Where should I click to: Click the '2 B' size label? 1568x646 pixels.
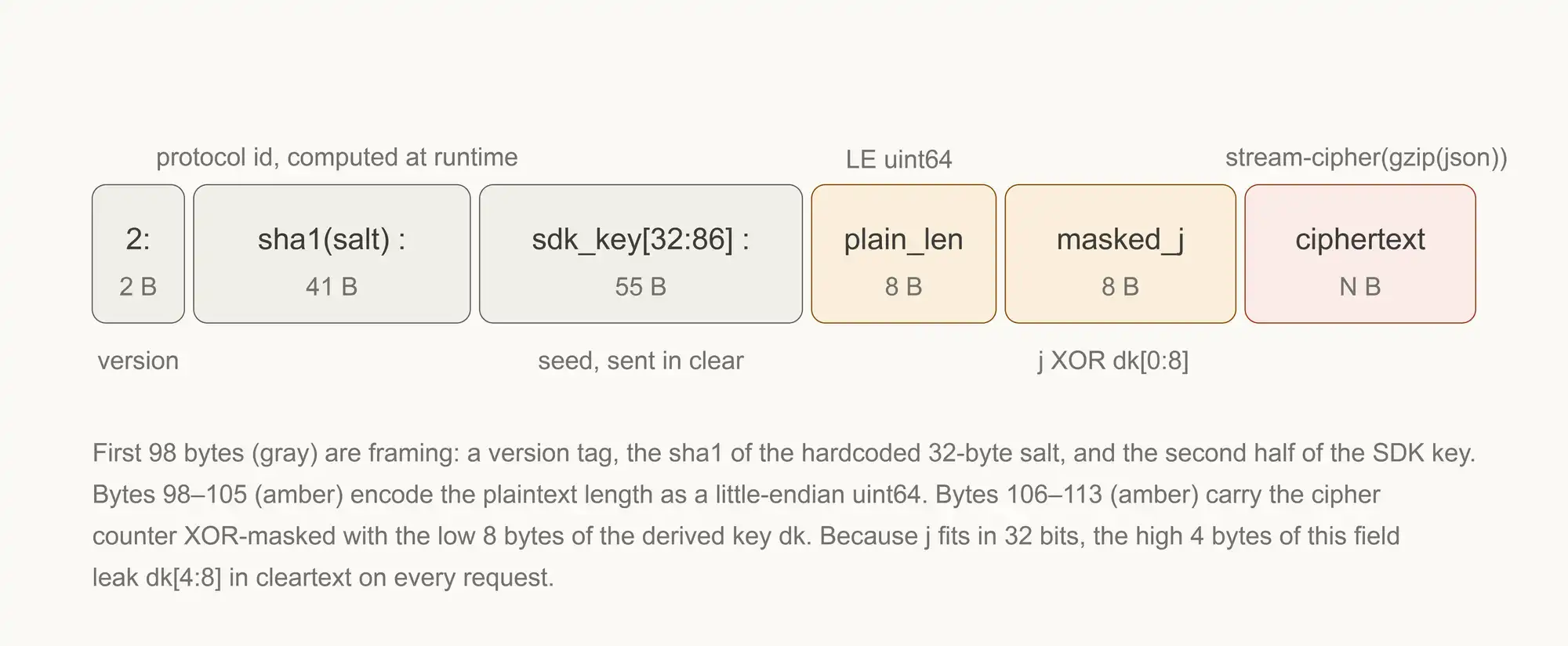[x=138, y=287]
